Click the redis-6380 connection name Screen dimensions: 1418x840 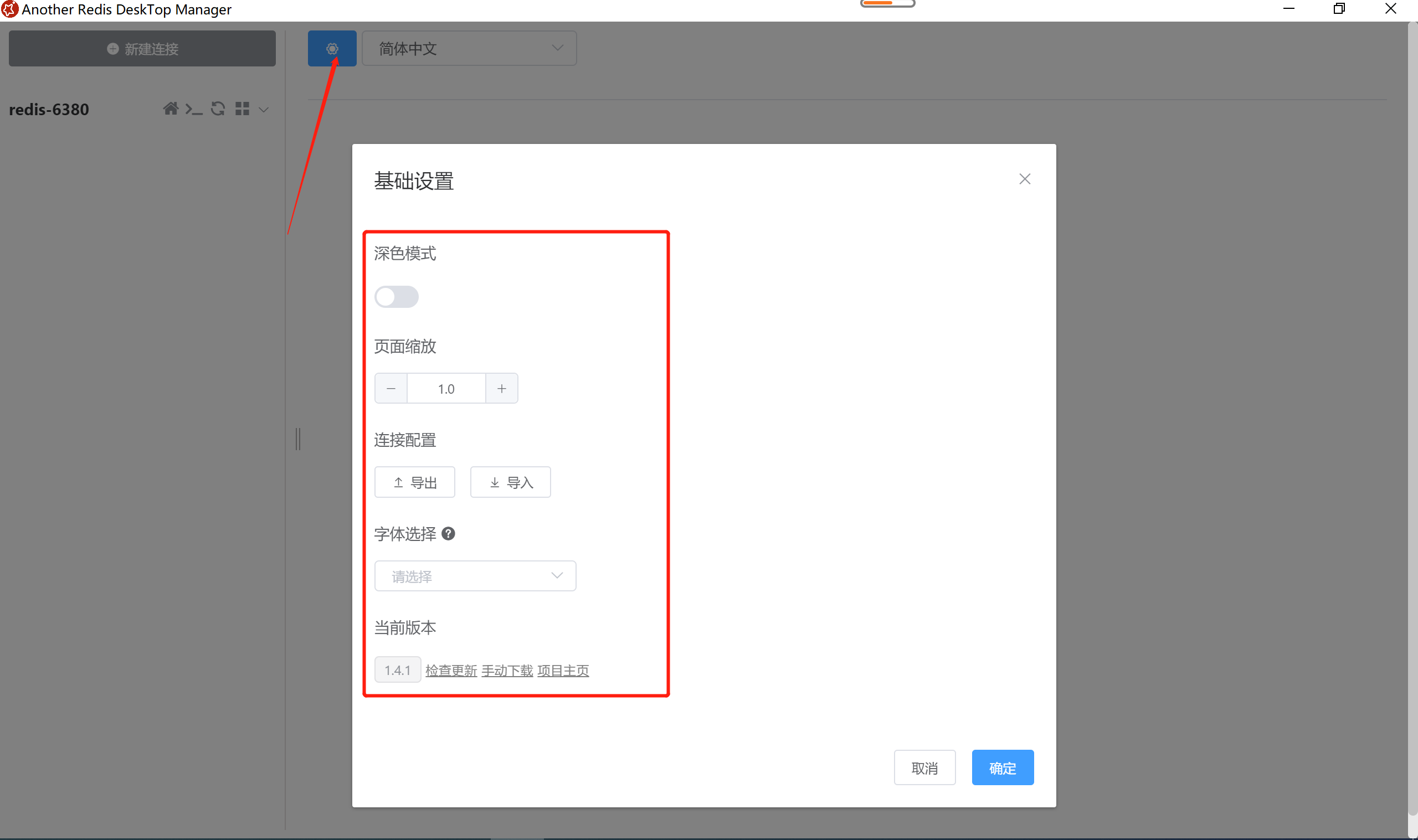point(49,109)
